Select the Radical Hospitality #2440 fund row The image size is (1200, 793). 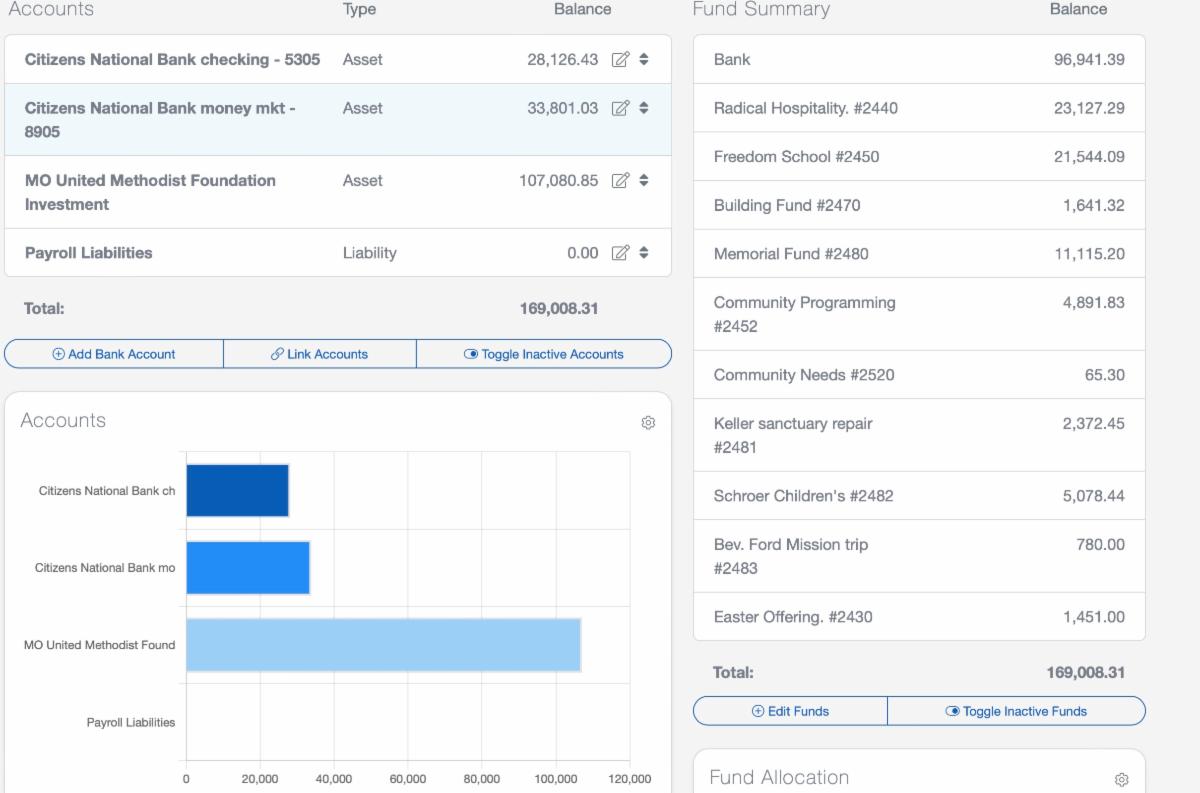pos(805,108)
